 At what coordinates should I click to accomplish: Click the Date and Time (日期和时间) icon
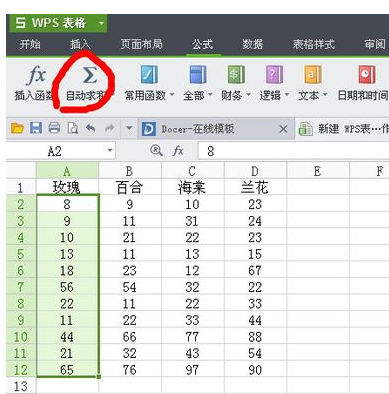point(367,74)
